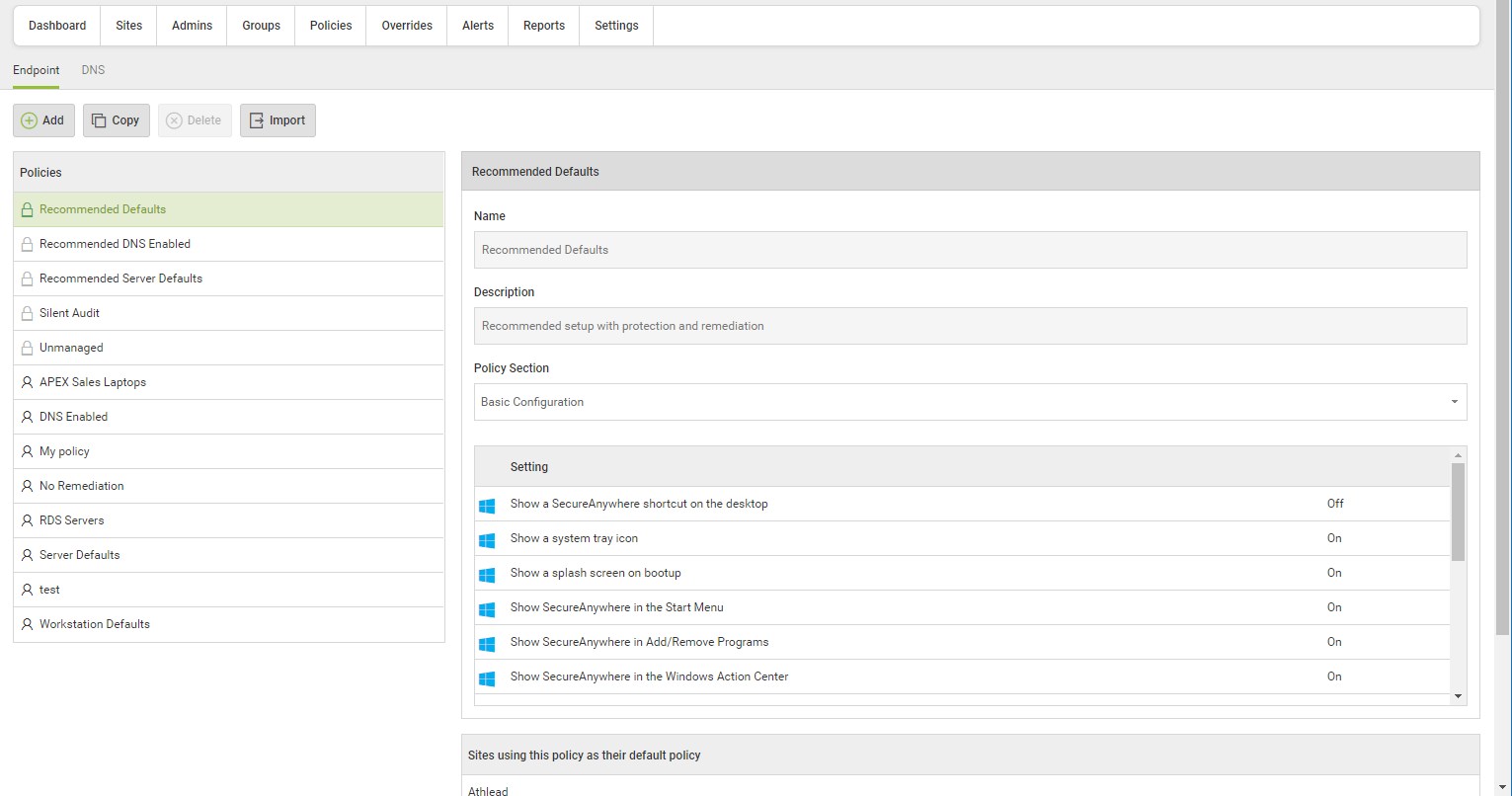The width and height of the screenshot is (1512, 796).
Task: Click the policy Name input field
Action: pyautogui.click(x=971, y=250)
